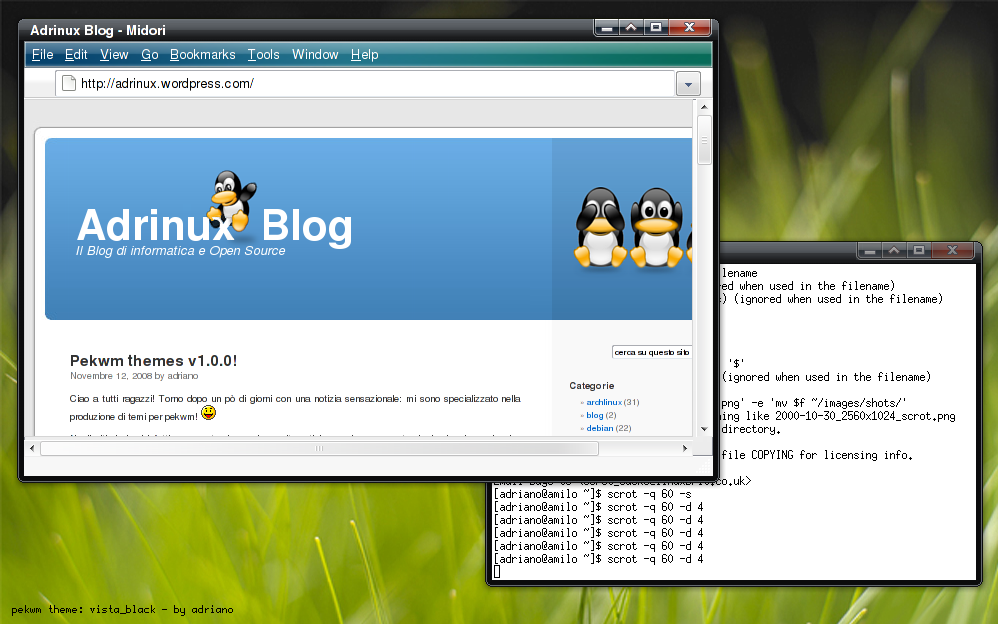This screenshot has height=624, width=998.
Task: Click the 'file COPYING for licensing info.' terminal line
Action: pyautogui.click(x=817, y=455)
